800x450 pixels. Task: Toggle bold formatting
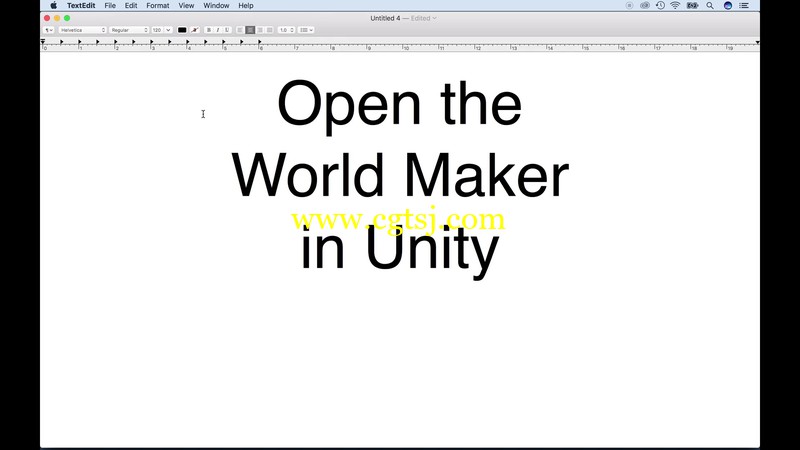pos(209,30)
